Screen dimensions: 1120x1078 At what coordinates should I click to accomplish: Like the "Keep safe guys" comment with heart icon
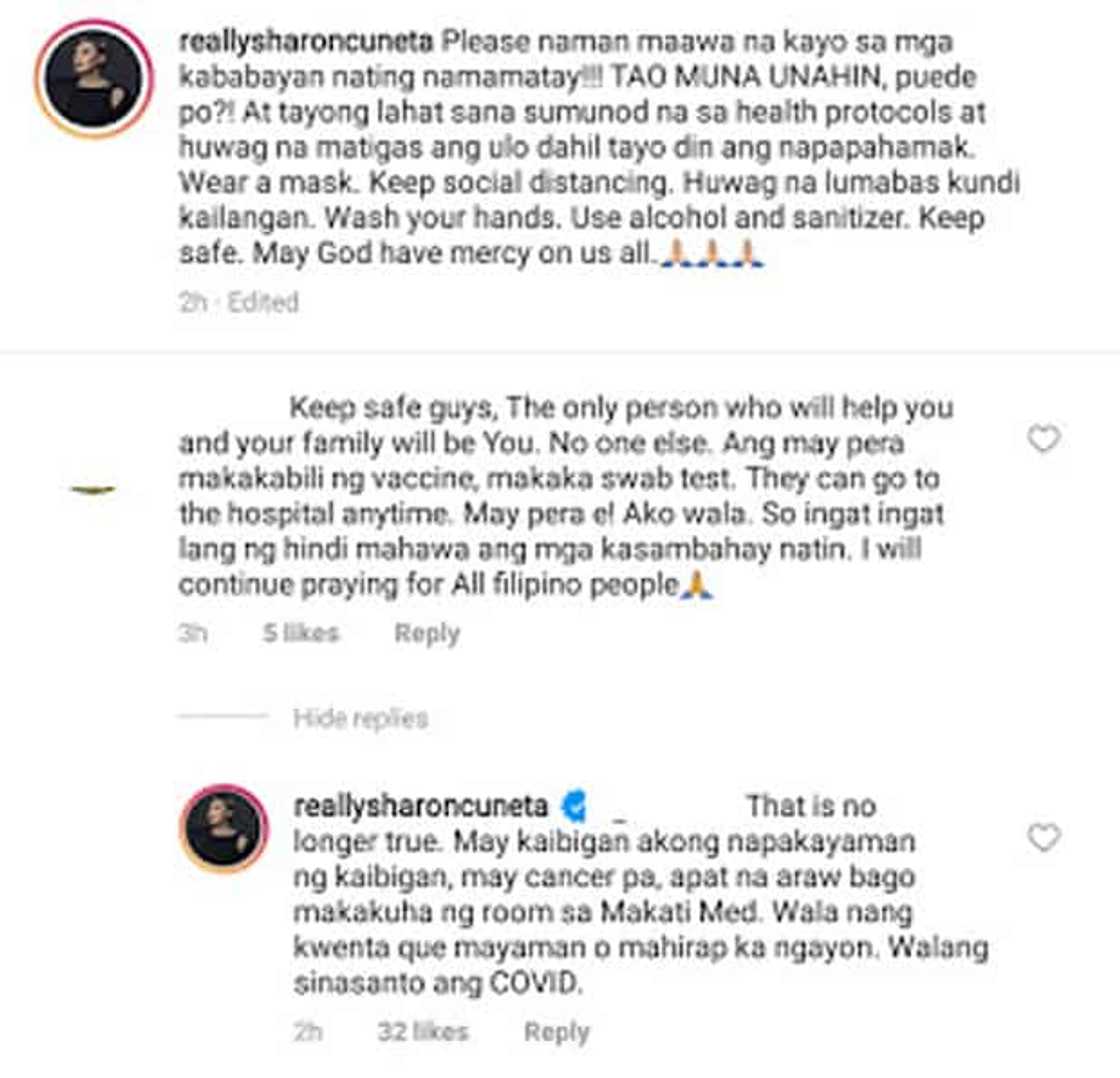(x=1044, y=439)
